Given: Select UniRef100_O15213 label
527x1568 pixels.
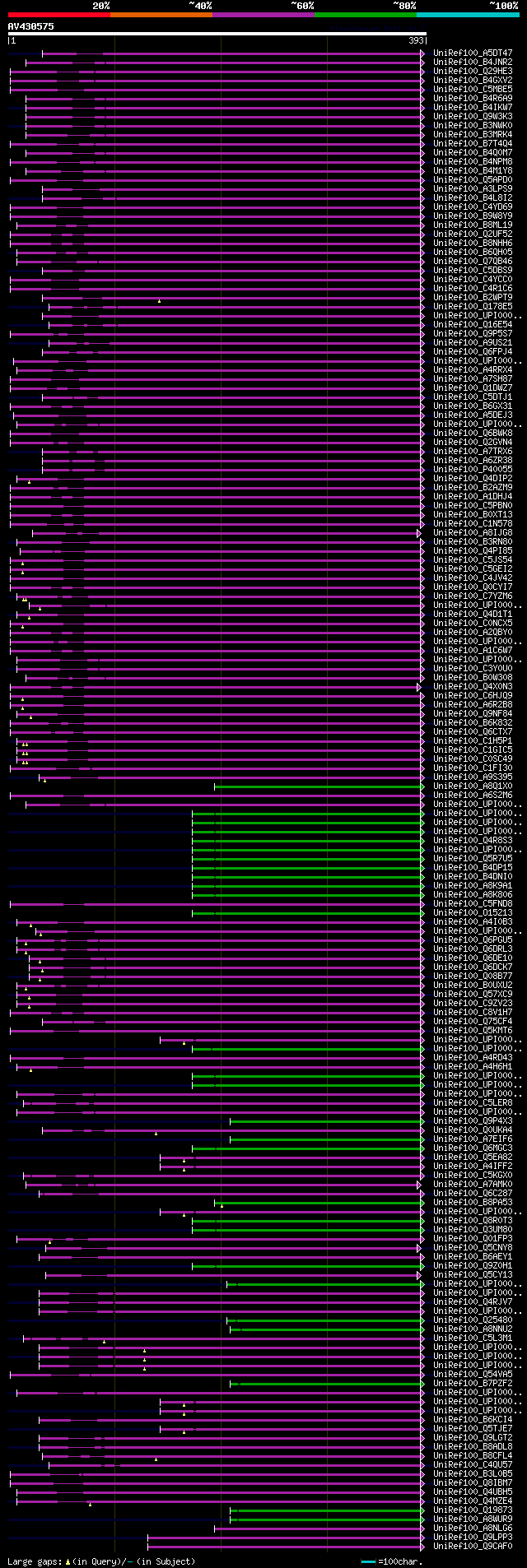Looking at the screenshot, I should [x=473, y=913].
